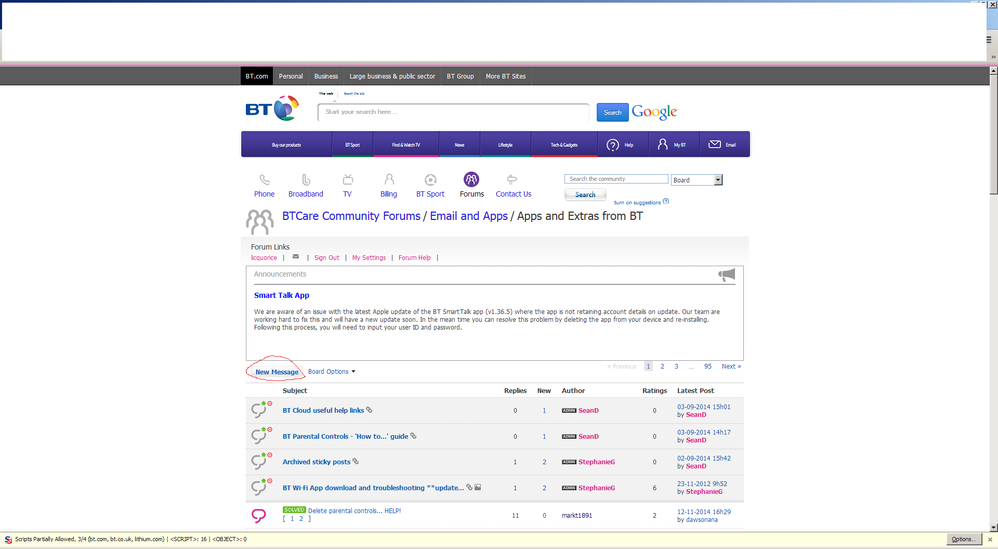Click Sign Out link
The height and width of the screenshot is (549, 998).
click(327, 258)
